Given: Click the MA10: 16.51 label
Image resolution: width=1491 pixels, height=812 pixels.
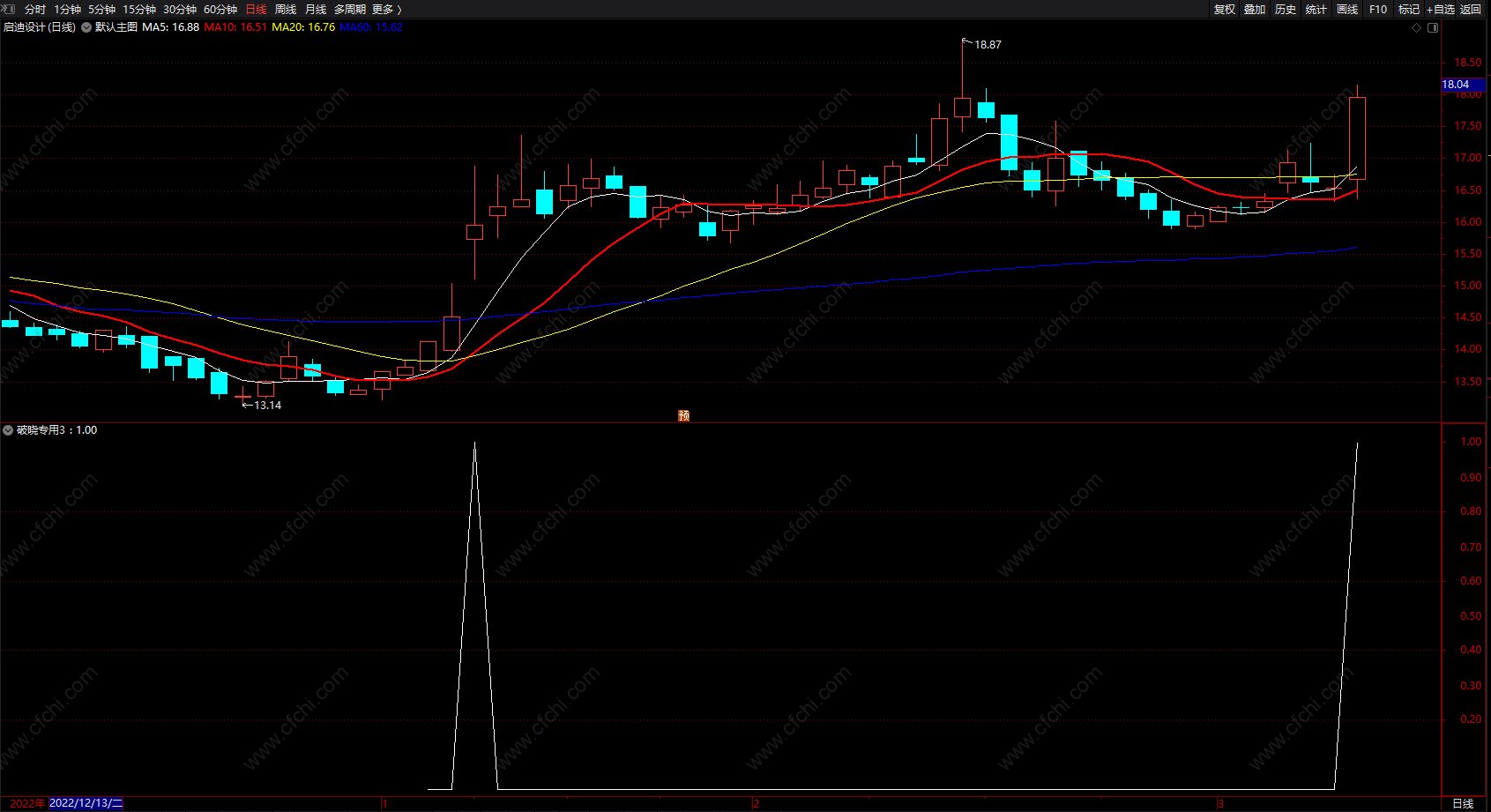Looking at the screenshot, I should pos(235,27).
